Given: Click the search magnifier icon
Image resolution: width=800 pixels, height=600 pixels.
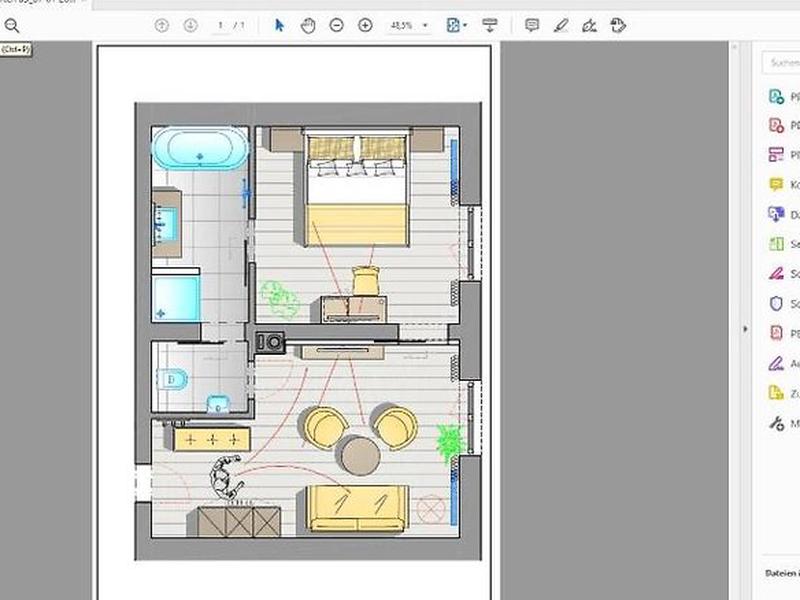Looking at the screenshot, I should pyautogui.click(x=12, y=25).
